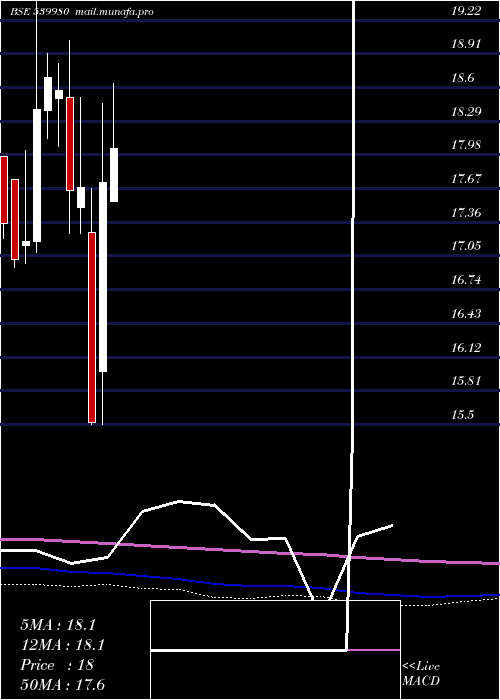Click the 18.29 price axis label
This screenshot has height=700, width=500.
467,112
